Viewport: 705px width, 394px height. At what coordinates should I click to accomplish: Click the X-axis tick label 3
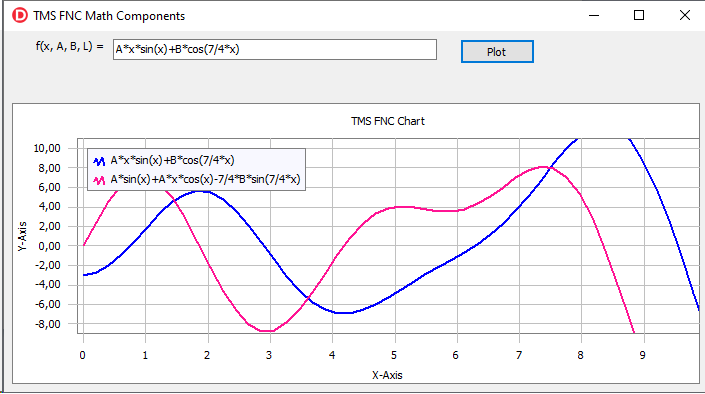[269, 355]
